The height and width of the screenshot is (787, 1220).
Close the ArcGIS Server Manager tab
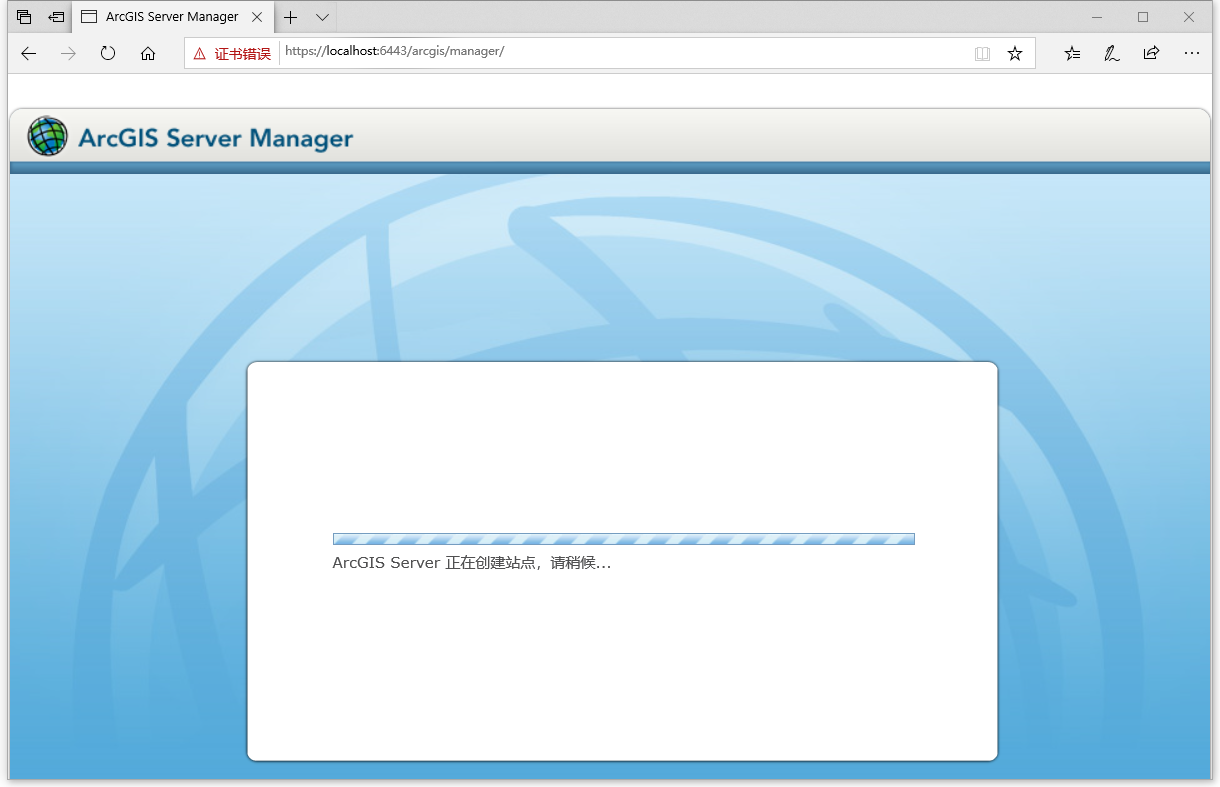point(257,17)
